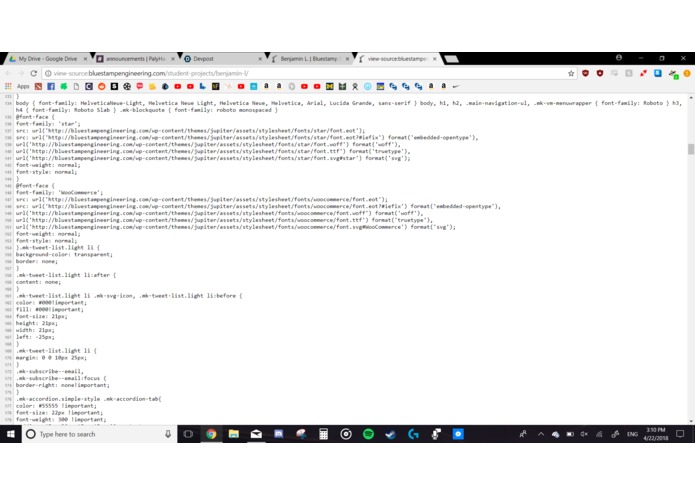
Task: Click the browser forward arrow
Action: click(x=21, y=73)
